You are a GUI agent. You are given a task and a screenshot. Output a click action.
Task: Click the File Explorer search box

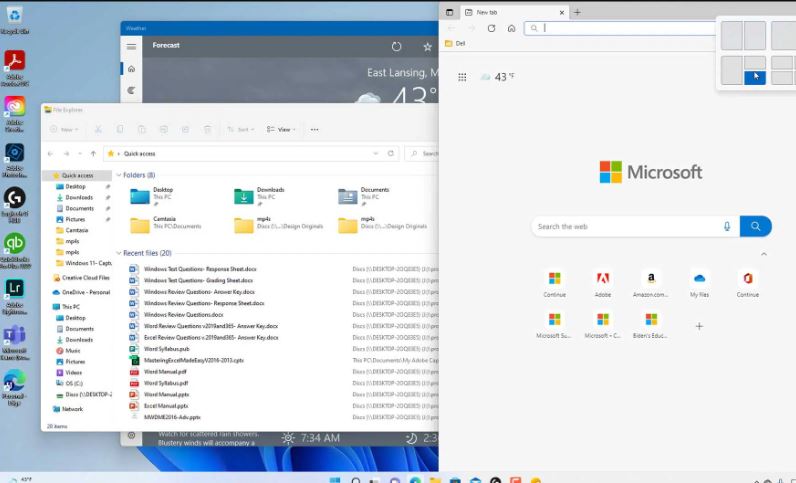pyautogui.click(x=422, y=153)
